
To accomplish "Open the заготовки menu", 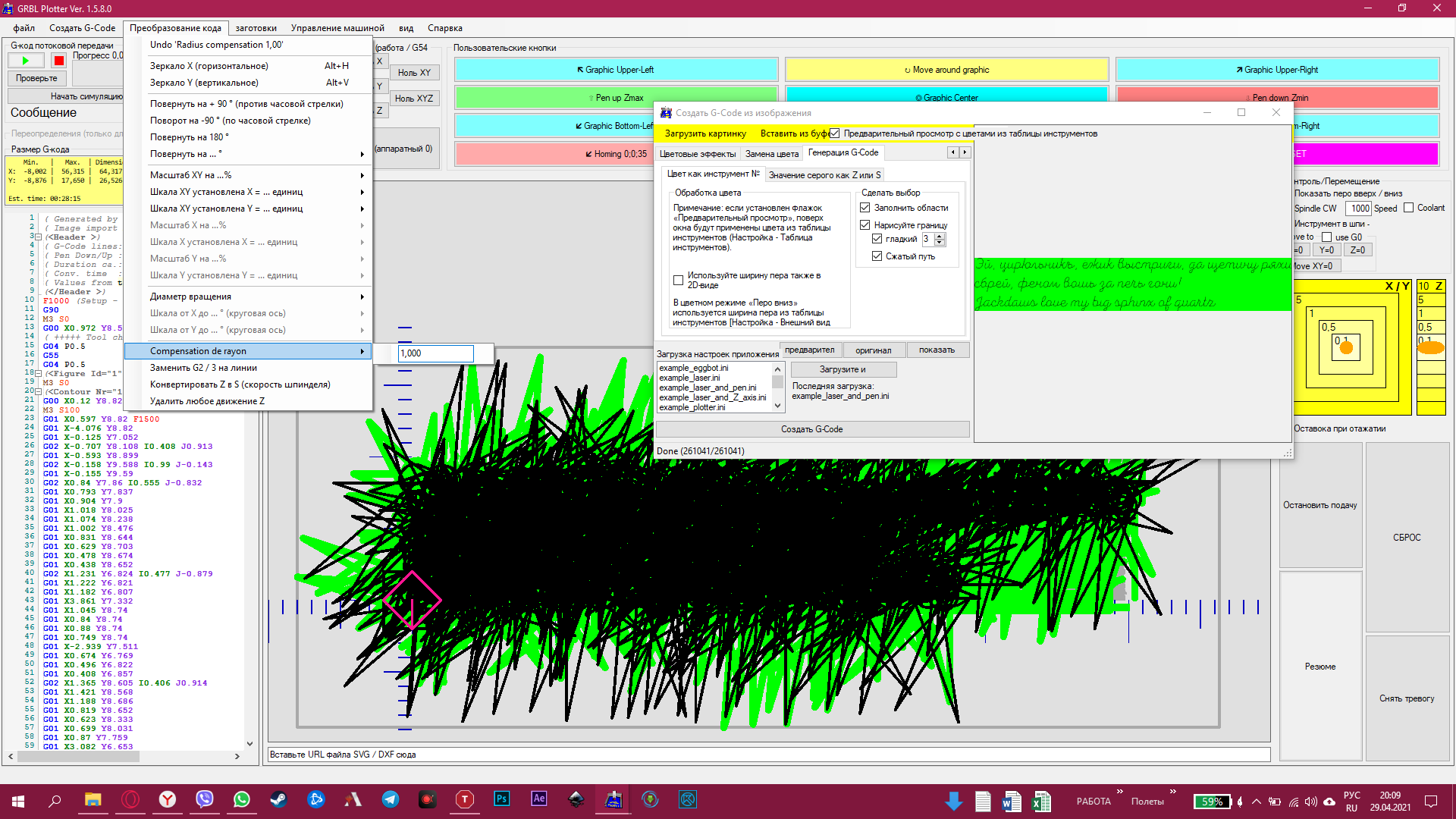I will [x=256, y=27].
